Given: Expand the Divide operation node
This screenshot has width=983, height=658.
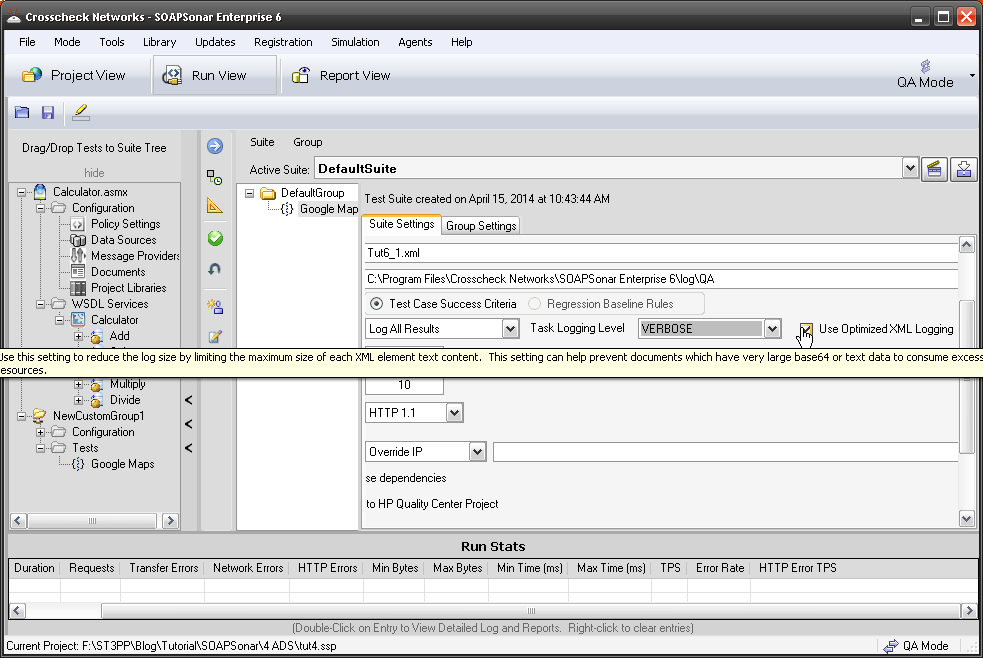Looking at the screenshot, I should tap(78, 400).
